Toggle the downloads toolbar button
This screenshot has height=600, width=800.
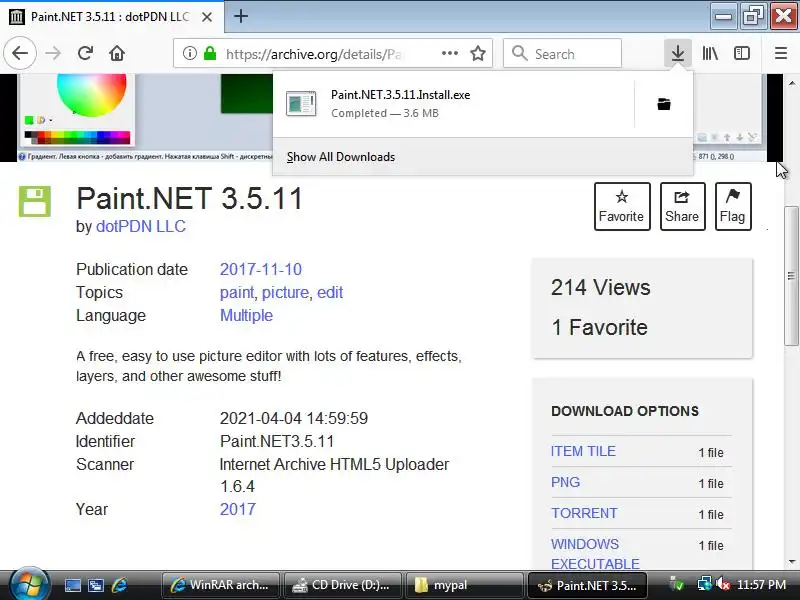pyautogui.click(x=678, y=53)
